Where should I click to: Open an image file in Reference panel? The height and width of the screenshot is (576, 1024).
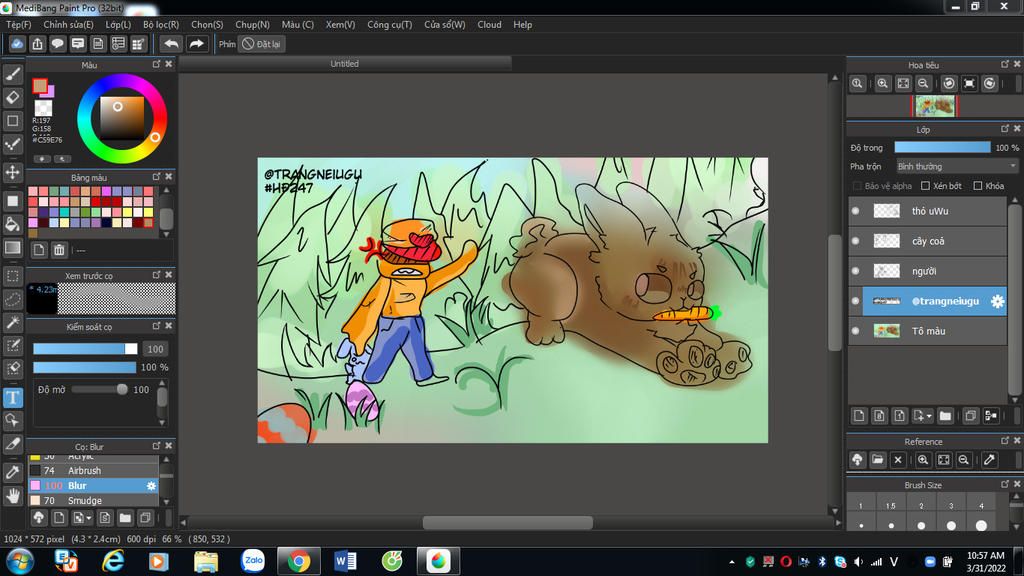[878, 460]
